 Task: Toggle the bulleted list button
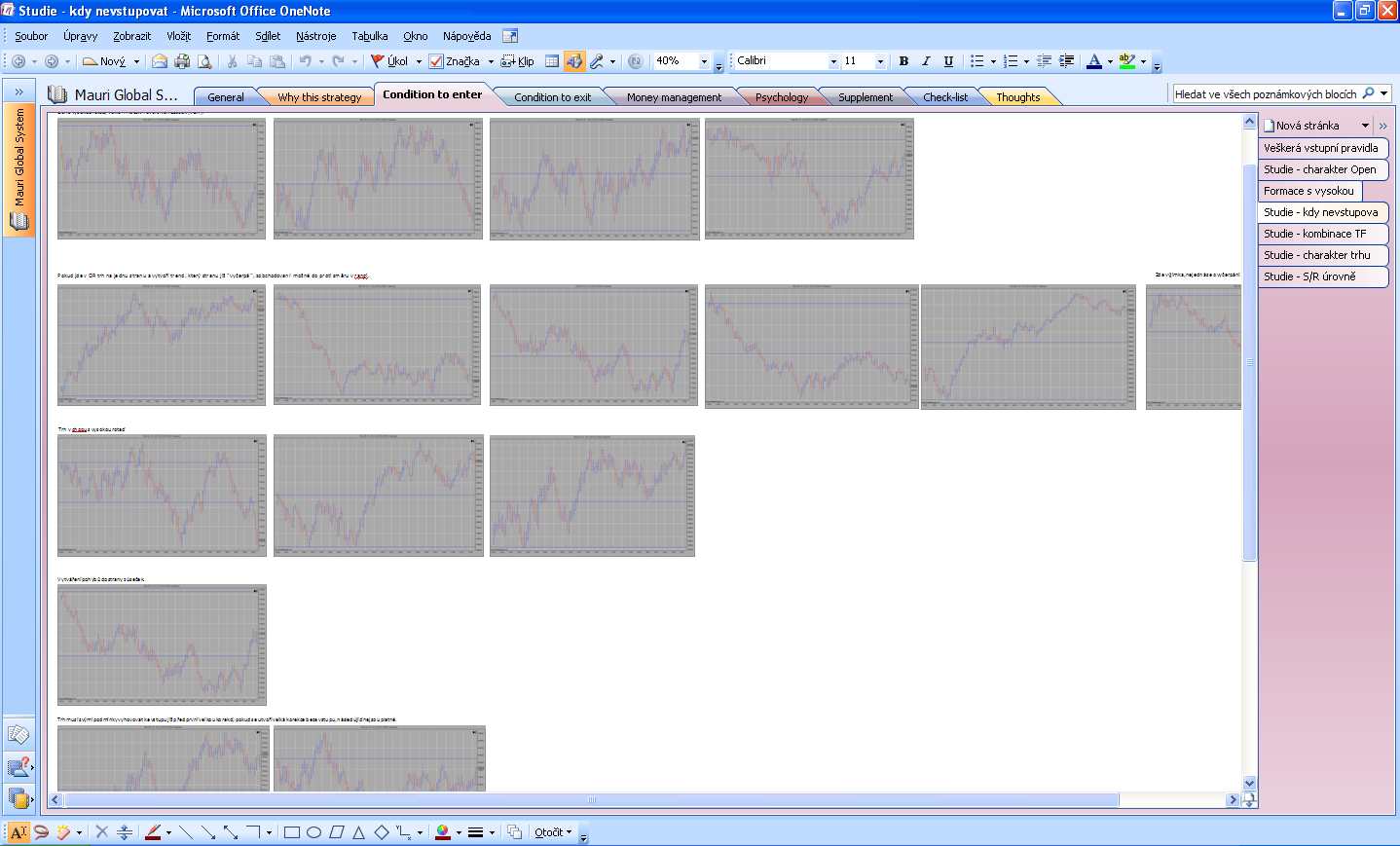pos(976,61)
